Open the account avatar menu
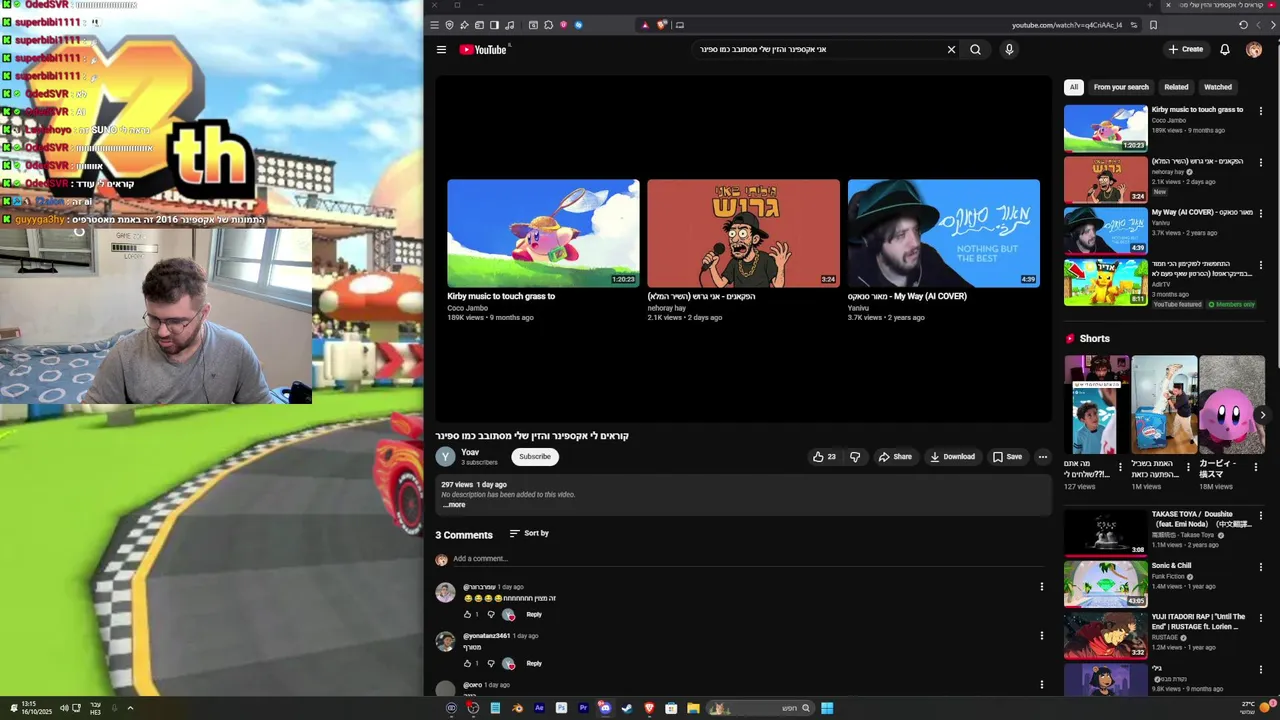Viewport: 1280px width, 720px height. click(x=1254, y=49)
